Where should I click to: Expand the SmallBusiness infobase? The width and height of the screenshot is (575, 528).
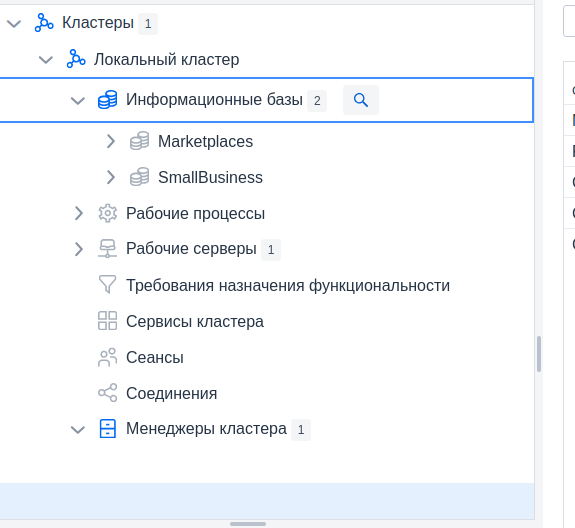pos(110,177)
